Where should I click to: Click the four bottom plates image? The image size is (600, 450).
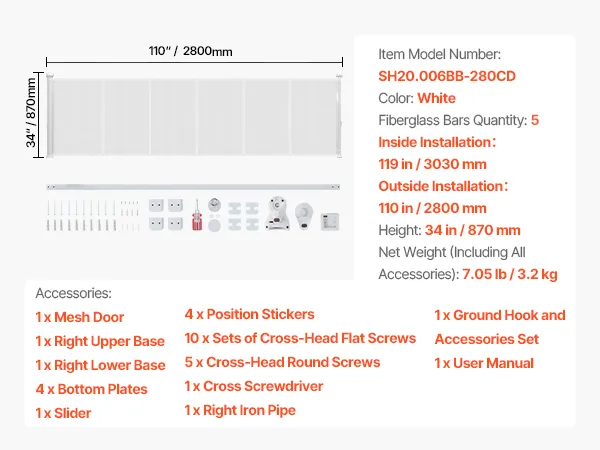tap(167, 213)
